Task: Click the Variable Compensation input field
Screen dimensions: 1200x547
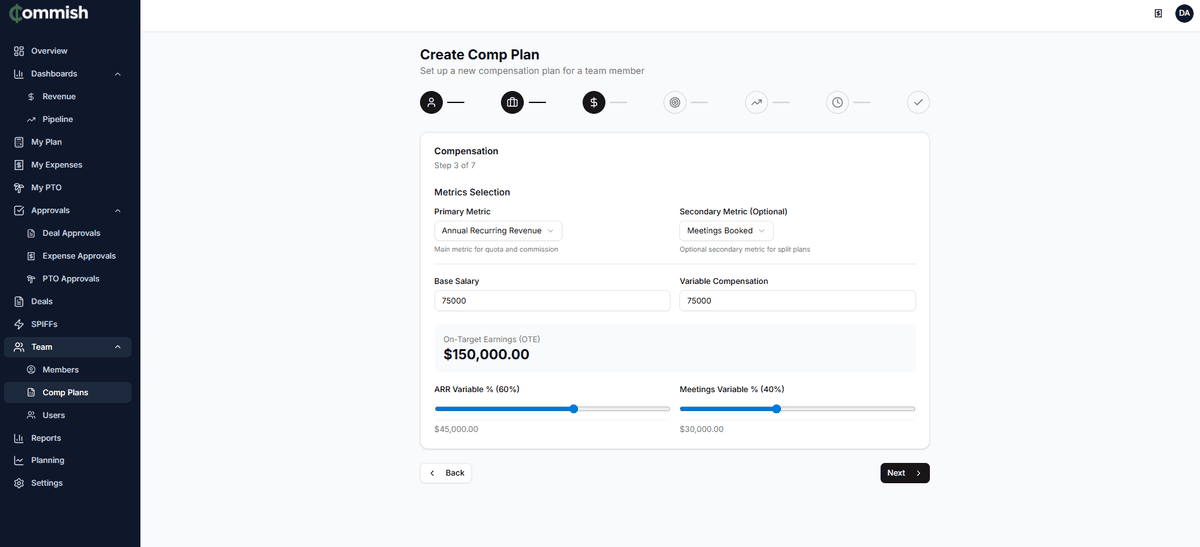Action: tap(798, 301)
